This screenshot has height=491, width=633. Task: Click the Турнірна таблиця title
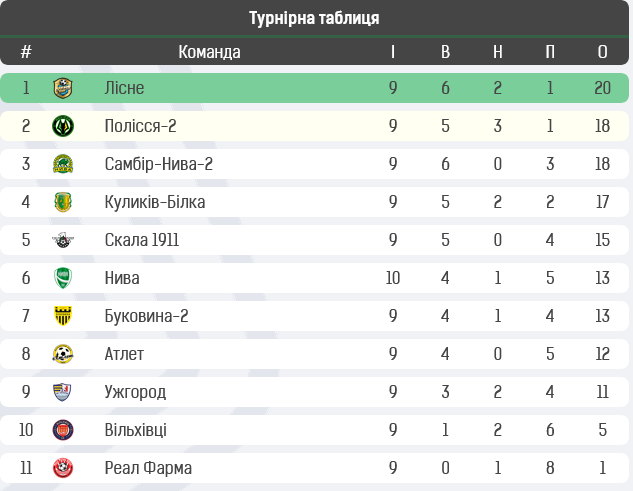coord(314,18)
